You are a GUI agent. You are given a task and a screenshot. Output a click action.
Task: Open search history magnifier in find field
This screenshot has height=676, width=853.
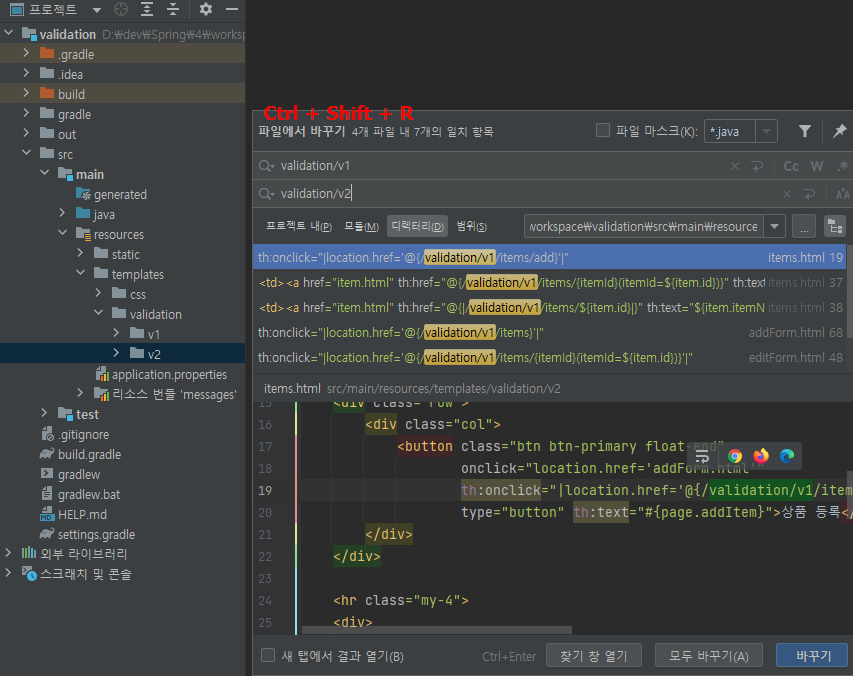coord(267,166)
